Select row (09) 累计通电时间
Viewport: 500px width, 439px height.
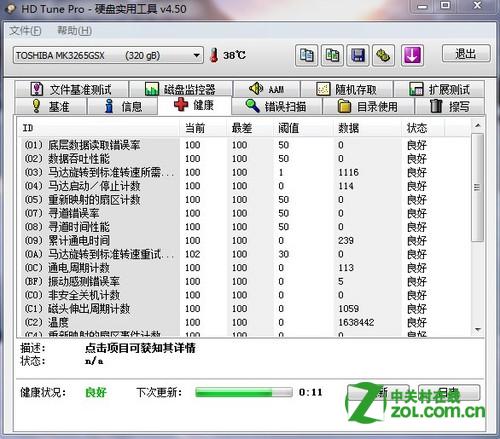(x=245, y=241)
